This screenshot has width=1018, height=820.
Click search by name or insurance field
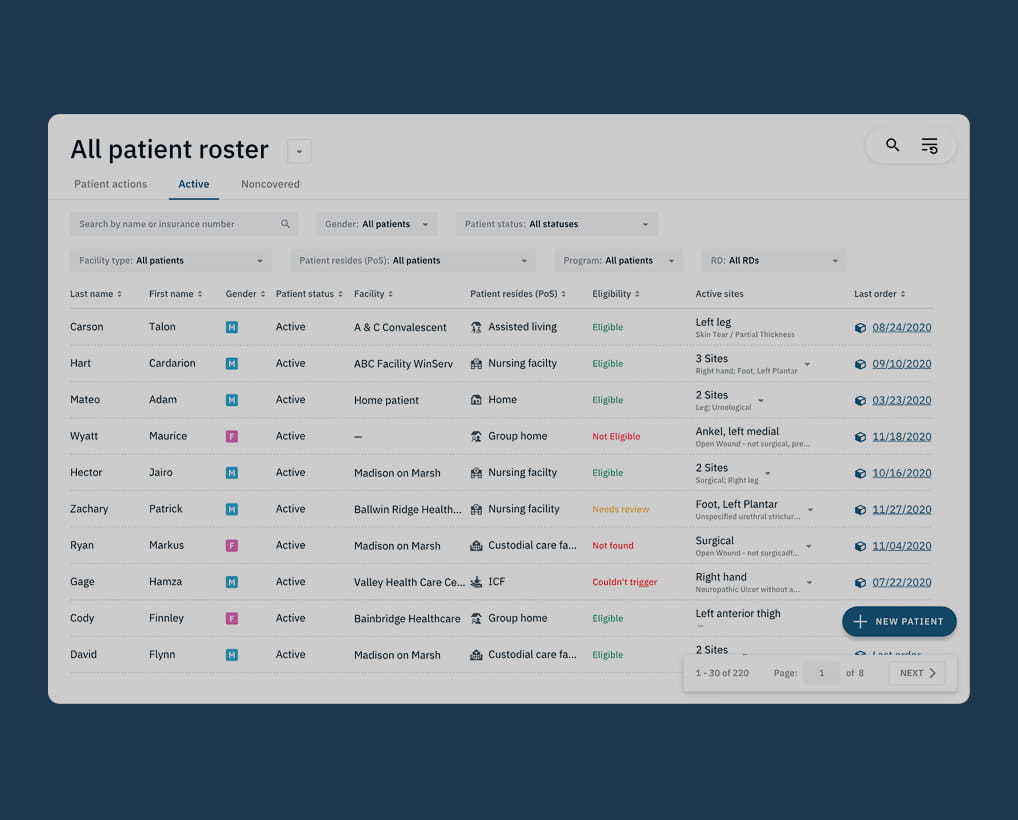pos(184,224)
